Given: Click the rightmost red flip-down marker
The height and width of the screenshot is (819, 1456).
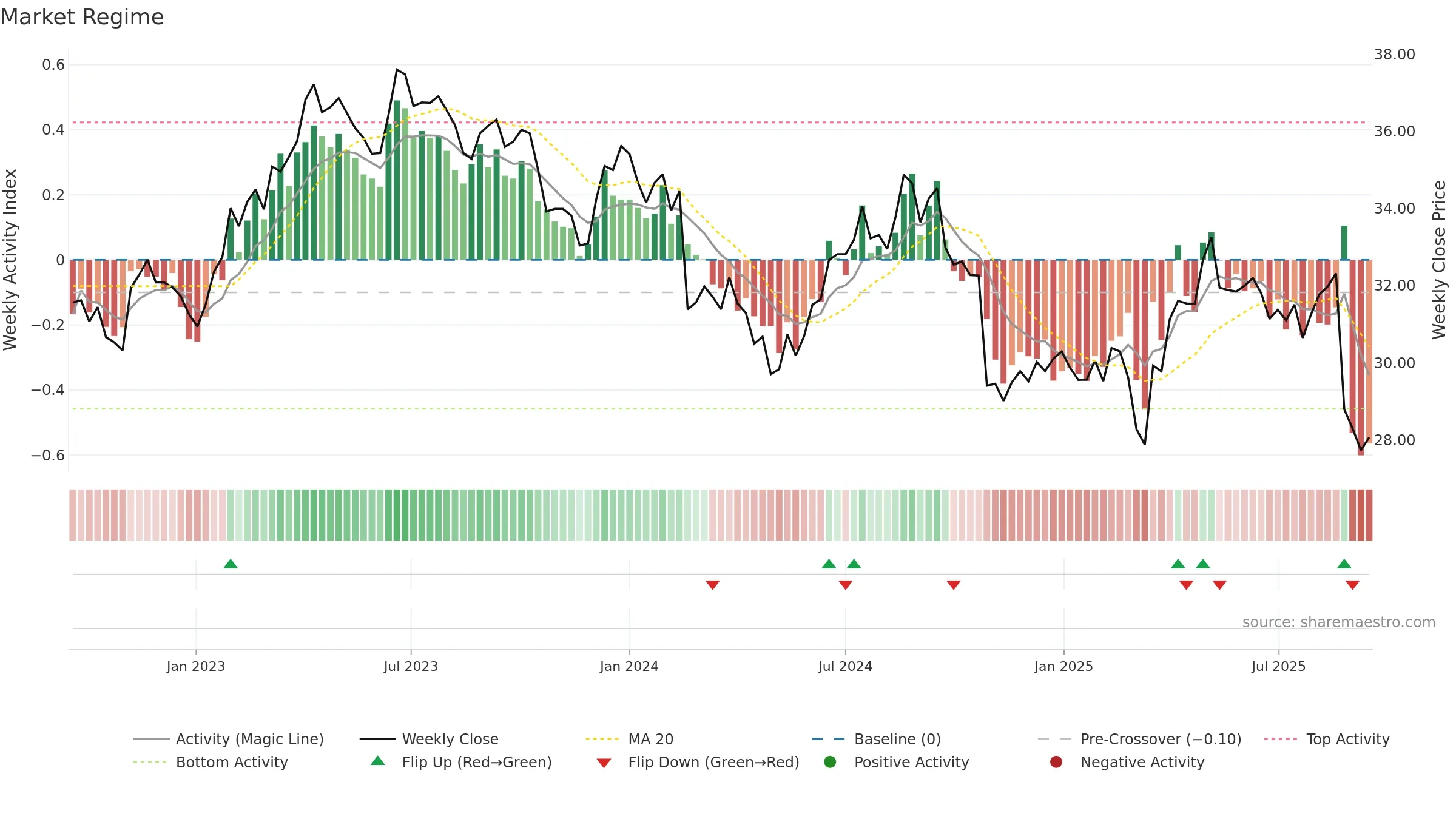Looking at the screenshot, I should tap(1352, 585).
